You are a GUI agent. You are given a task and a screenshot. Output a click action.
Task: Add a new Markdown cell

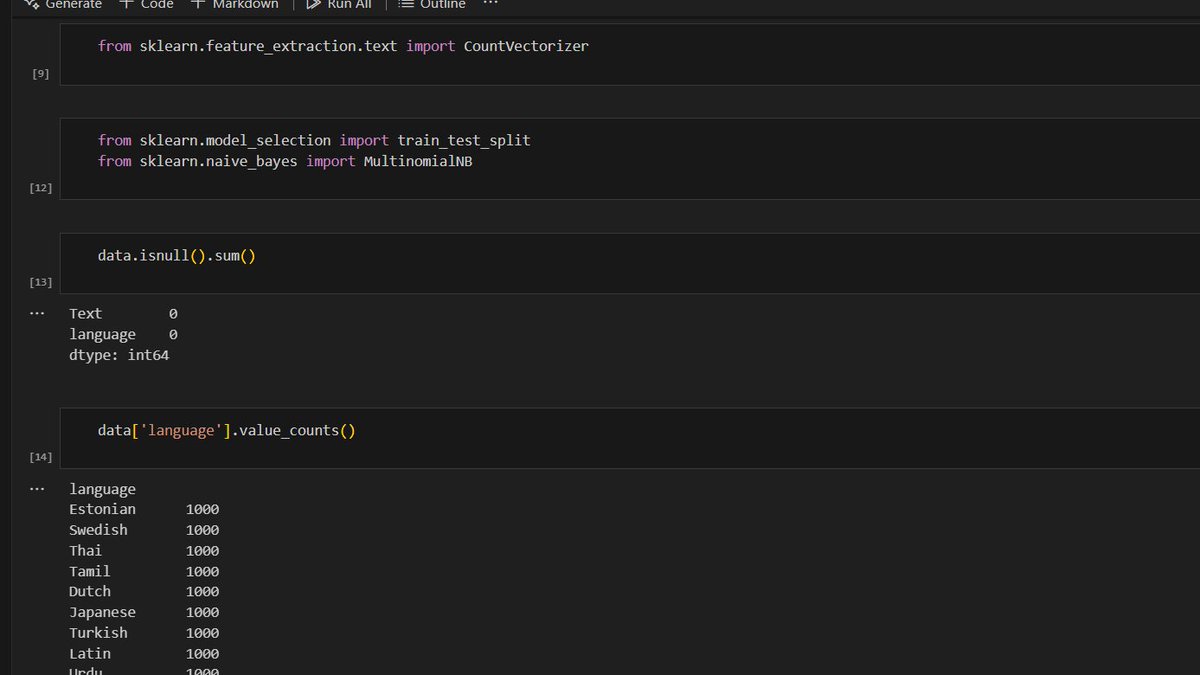[234, 4]
